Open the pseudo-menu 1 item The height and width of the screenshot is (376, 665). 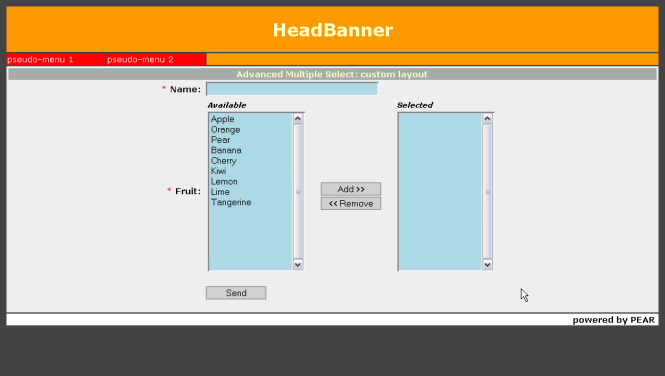coord(56,59)
